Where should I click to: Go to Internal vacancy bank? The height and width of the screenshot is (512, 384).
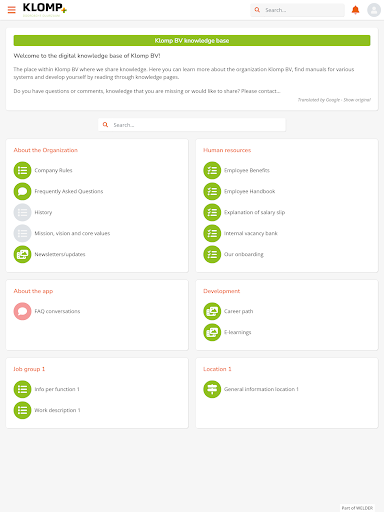click(x=250, y=233)
